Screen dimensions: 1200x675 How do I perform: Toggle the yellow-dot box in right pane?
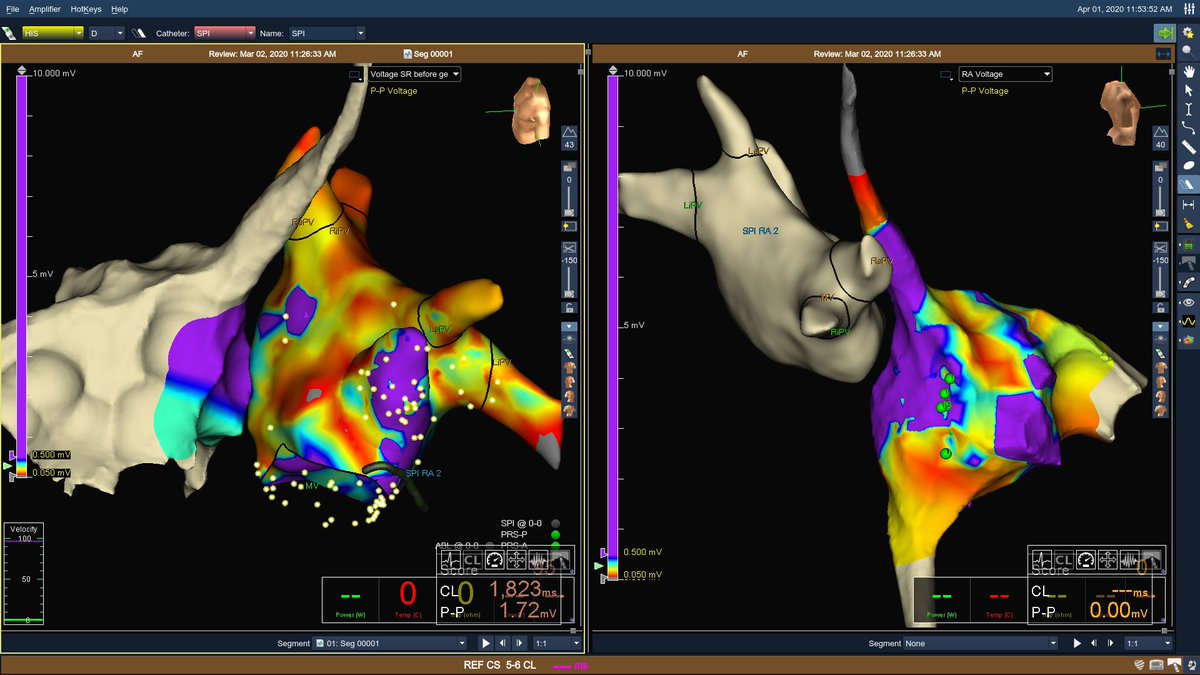pos(1161,227)
